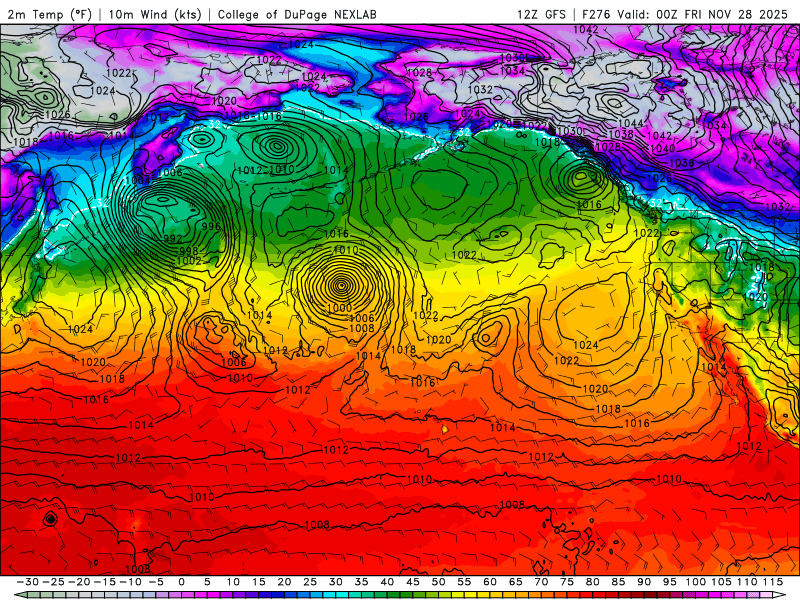Select the 25 tick on temperature scale
Viewport: 800px width, 600px height.
[310, 582]
